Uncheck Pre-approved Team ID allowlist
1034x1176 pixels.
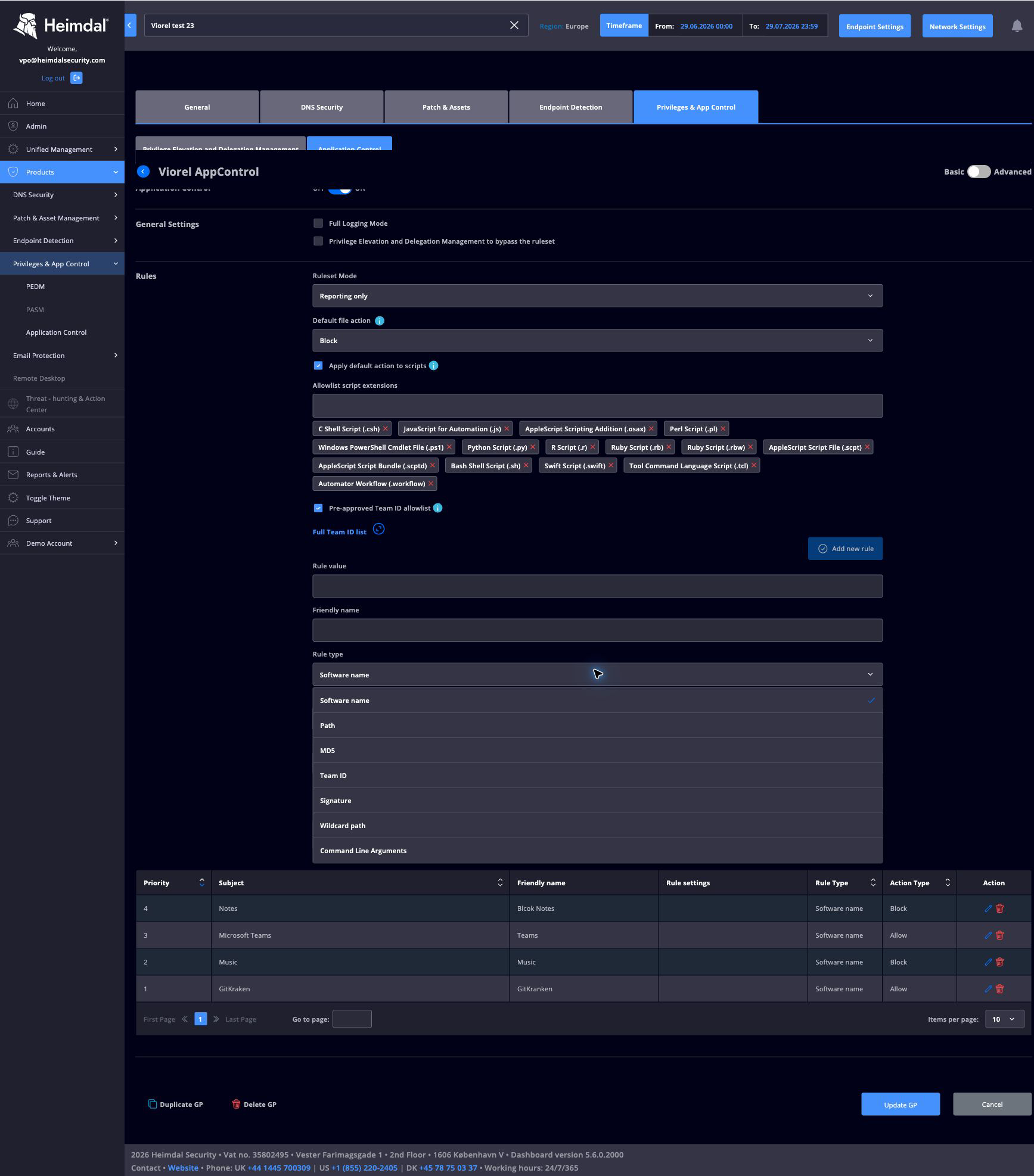pos(318,508)
